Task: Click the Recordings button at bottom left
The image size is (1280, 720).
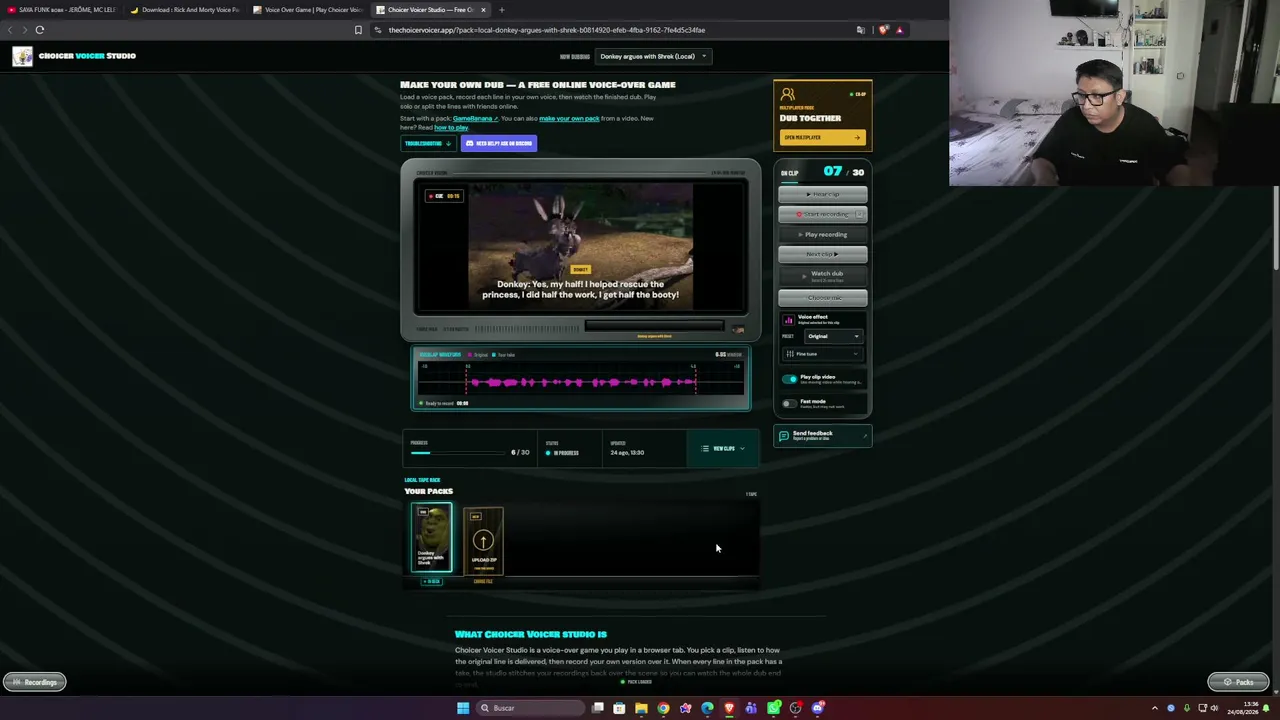Action: pos(34,682)
